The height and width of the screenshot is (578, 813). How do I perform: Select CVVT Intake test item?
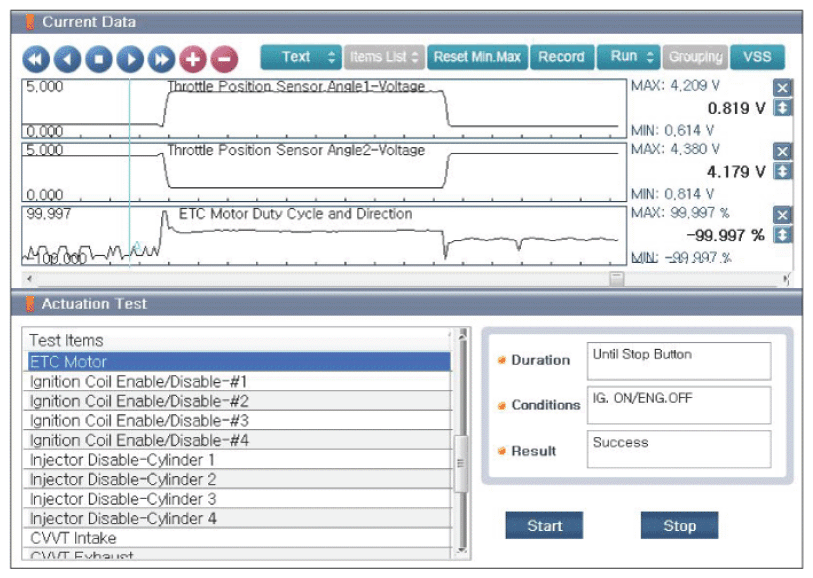(x=237, y=538)
